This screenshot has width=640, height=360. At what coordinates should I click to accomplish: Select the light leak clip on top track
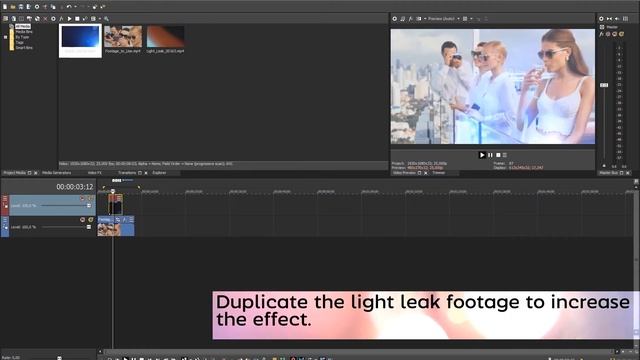115,204
